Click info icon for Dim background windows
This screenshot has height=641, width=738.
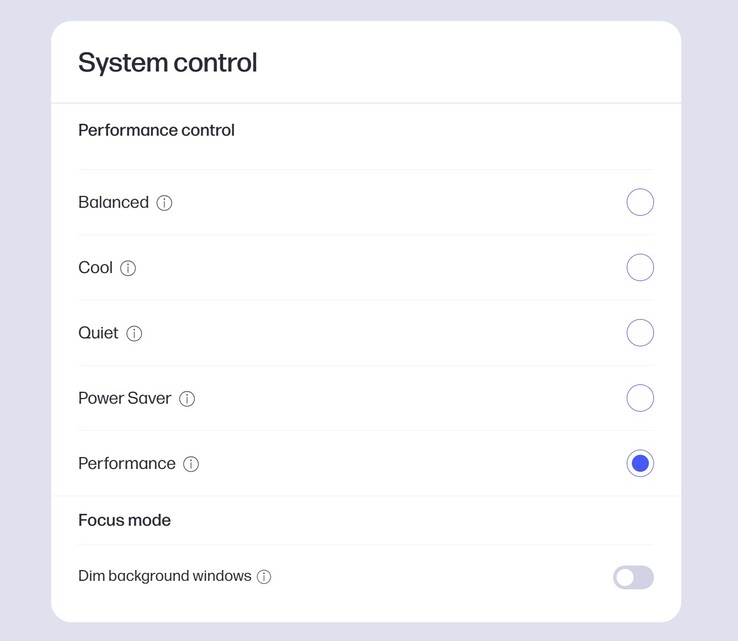point(264,577)
